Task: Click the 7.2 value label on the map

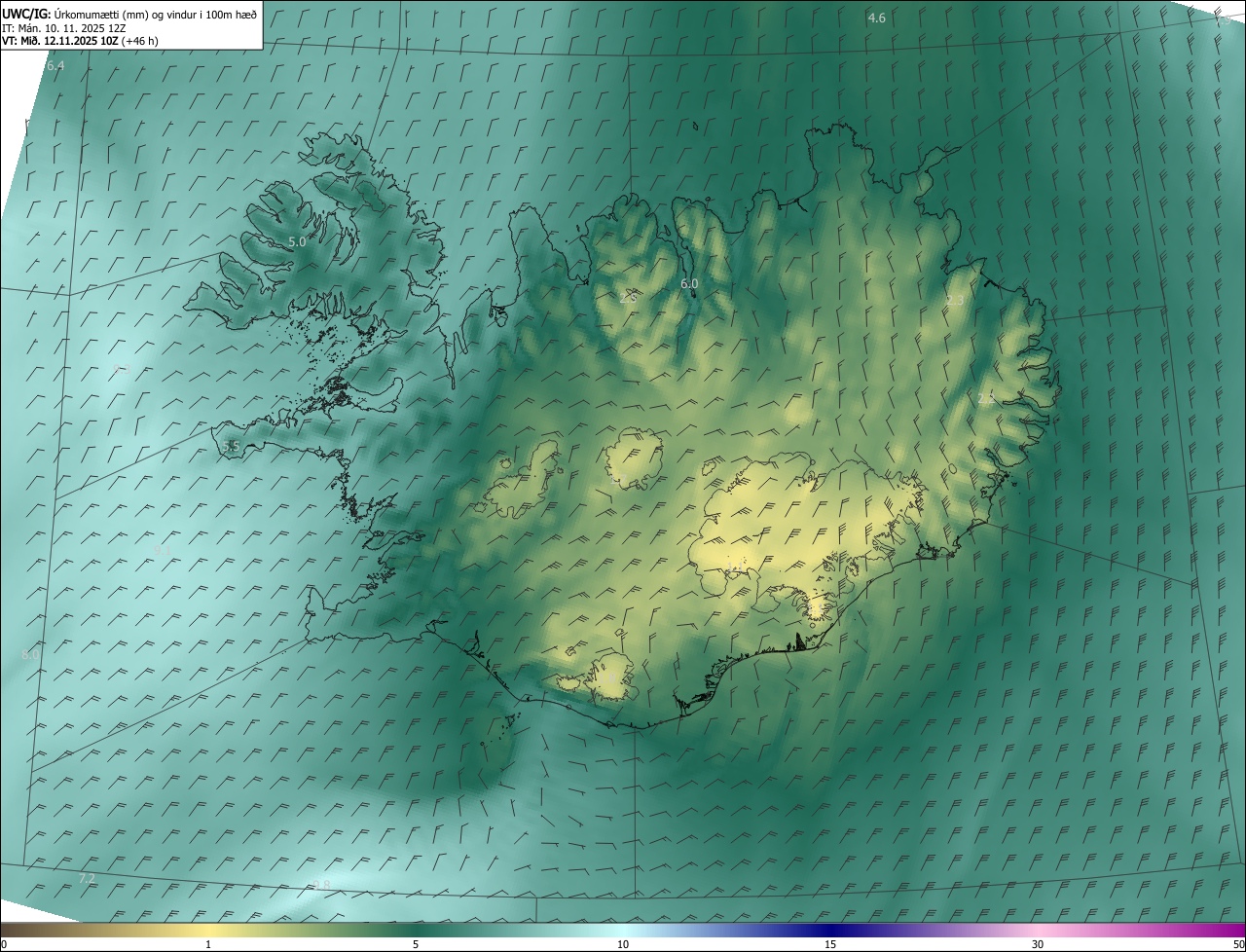Action: (87, 878)
